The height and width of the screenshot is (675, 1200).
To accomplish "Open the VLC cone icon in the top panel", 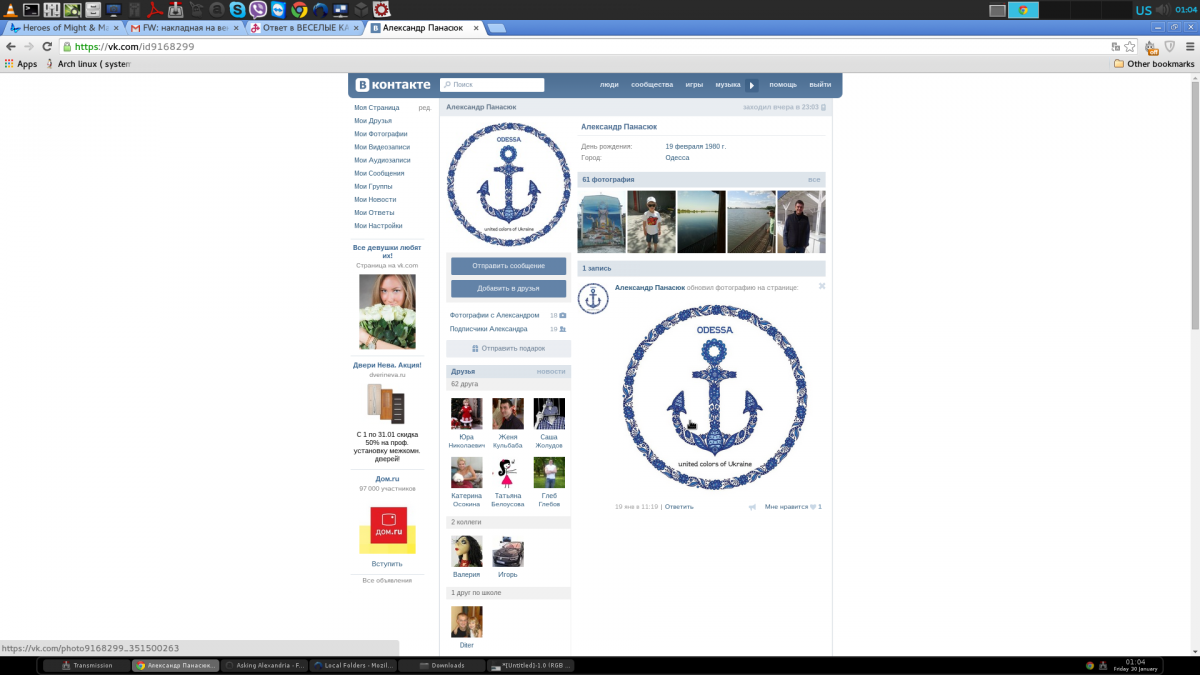I will coord(9,10).
